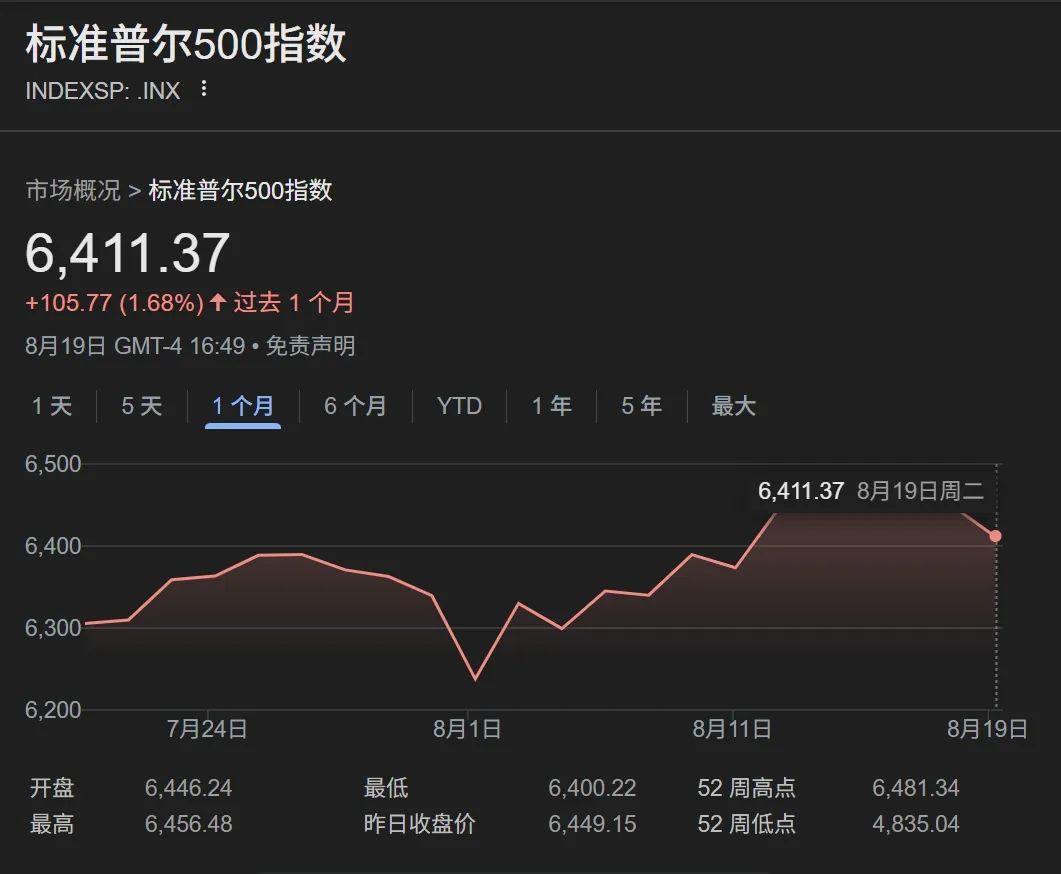Click the 52 周低点 value 4,835.04
Image resolution: width=1061 pixels, height=874 pixels.
[x=916, y=823]
